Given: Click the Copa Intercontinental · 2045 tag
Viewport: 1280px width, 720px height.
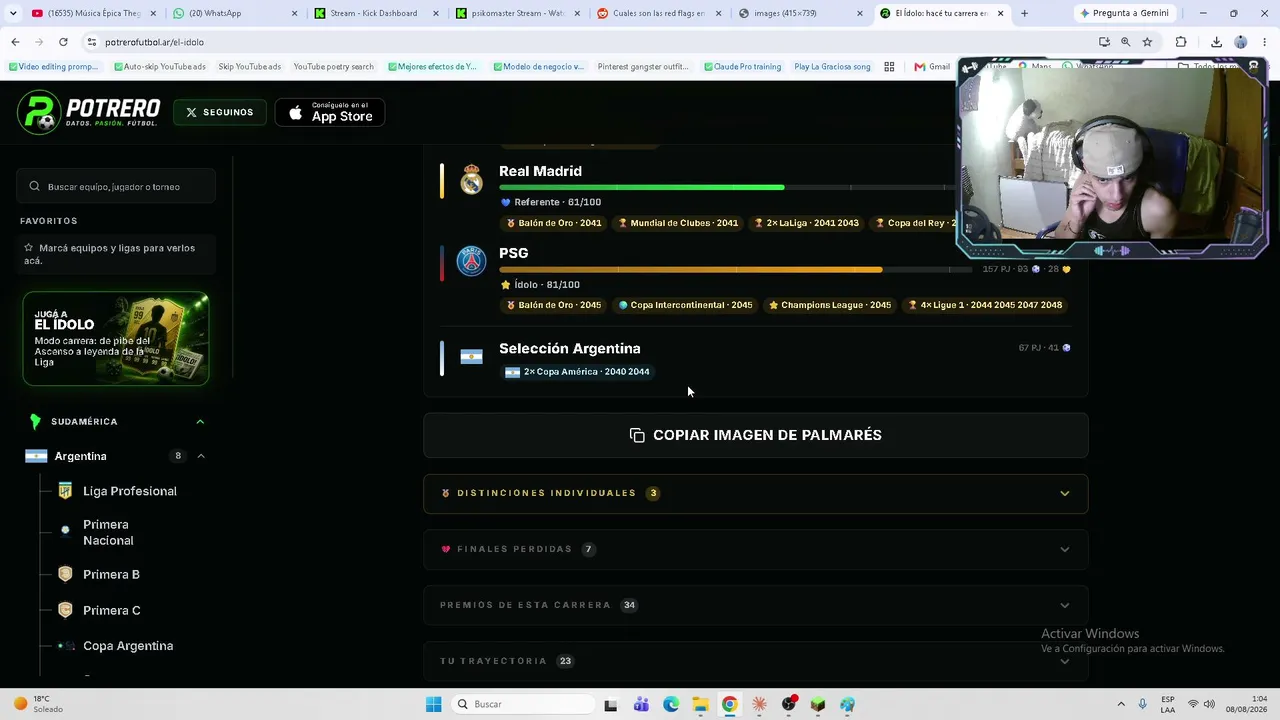Looking at the screenshot, I should coord(685,305).
